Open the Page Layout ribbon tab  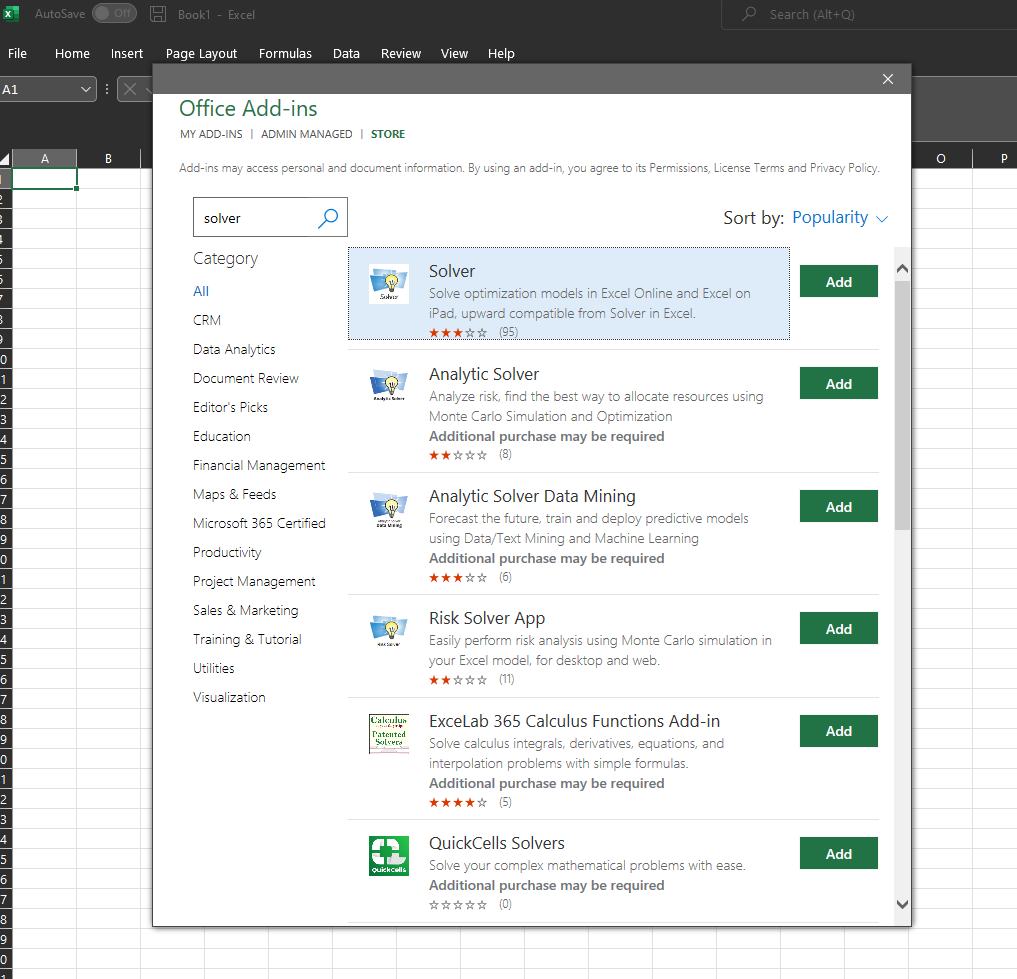click(201, 53)
